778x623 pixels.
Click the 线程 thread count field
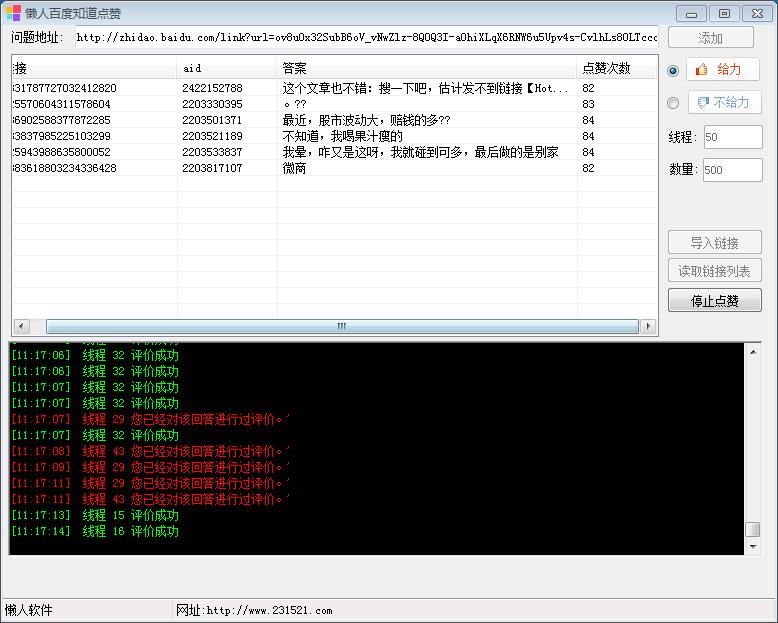(733, 137)
